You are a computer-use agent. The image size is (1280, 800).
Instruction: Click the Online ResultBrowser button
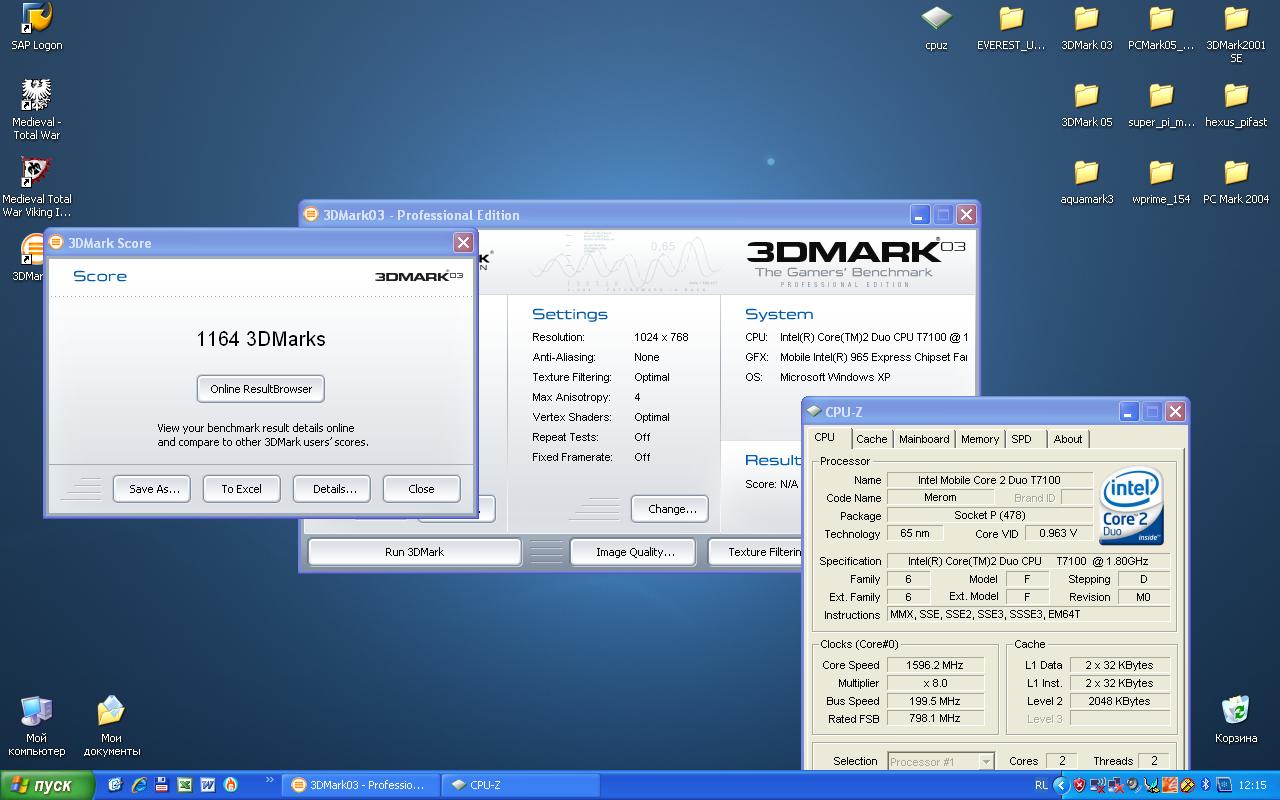[x=261, y=389]
